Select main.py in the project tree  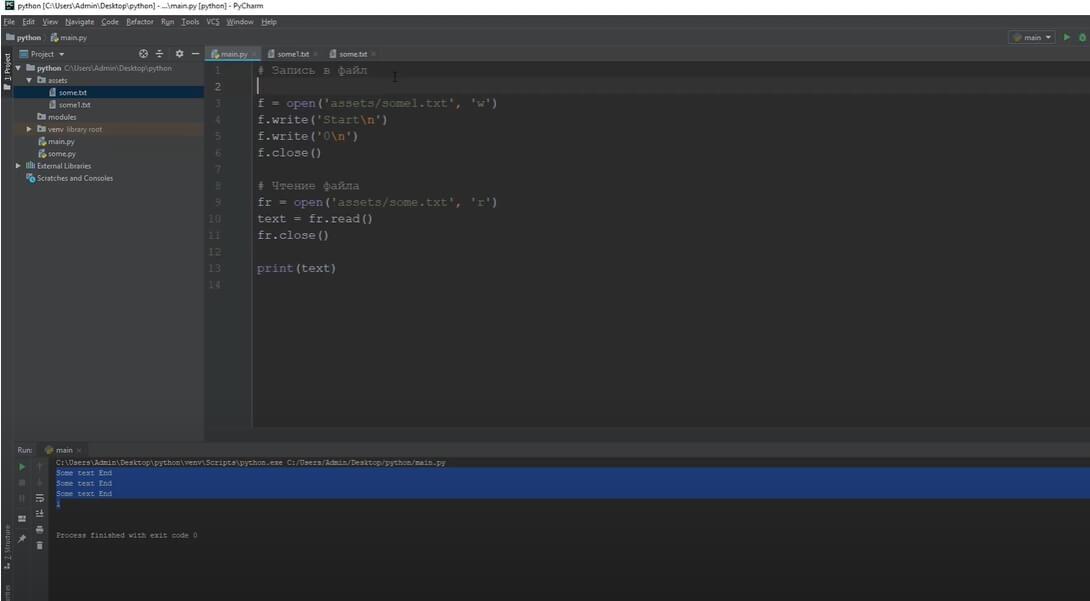coord(61,142)
